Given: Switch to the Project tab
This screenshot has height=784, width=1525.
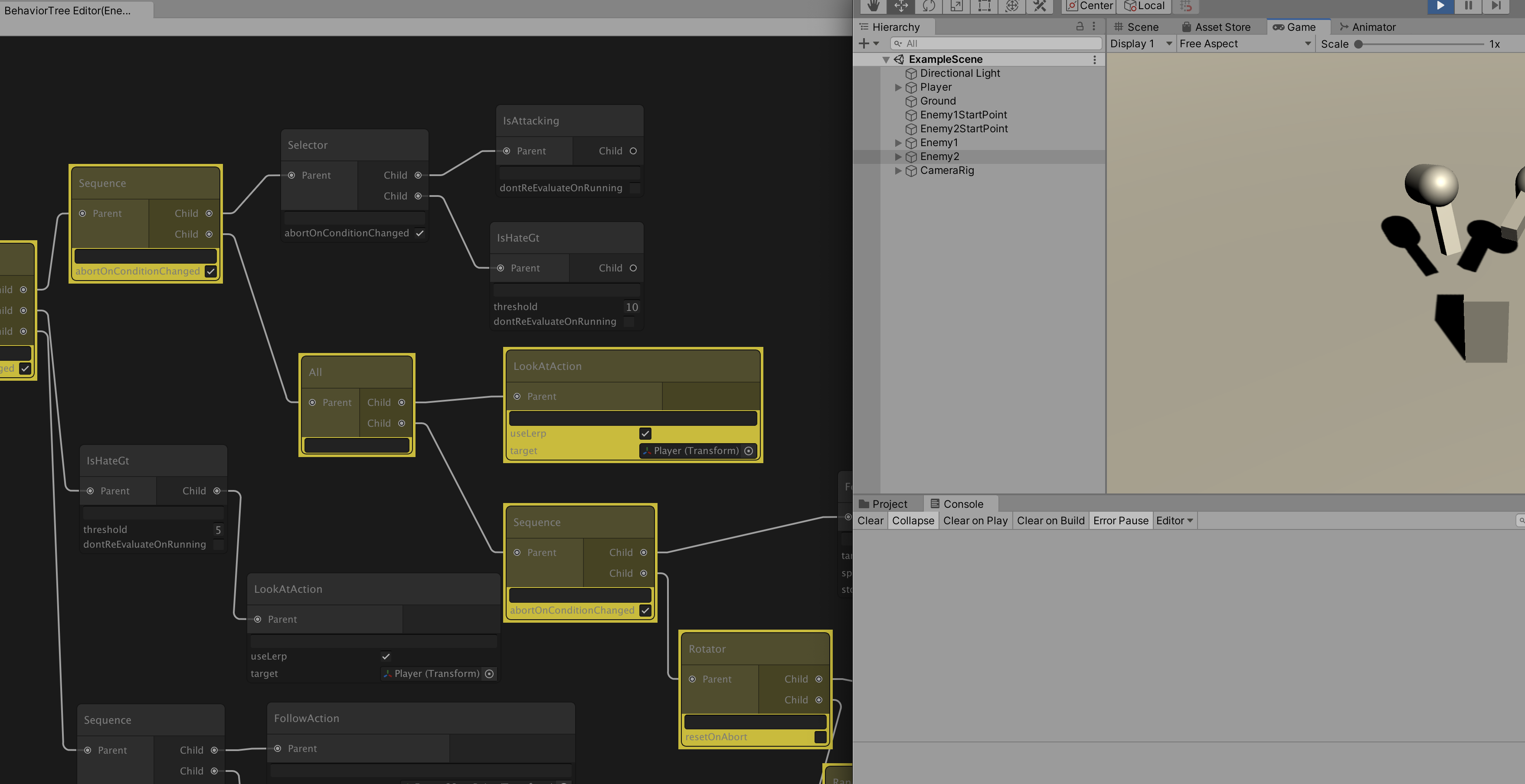Looking at the screenshot, I should pos(888,503).
